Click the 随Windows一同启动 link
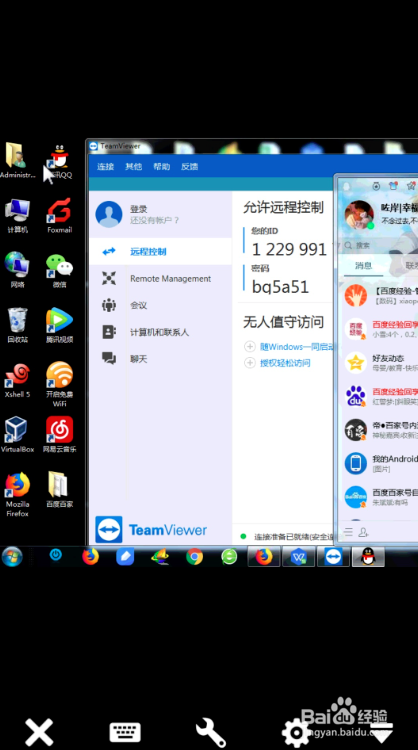 tap(296, 346)
